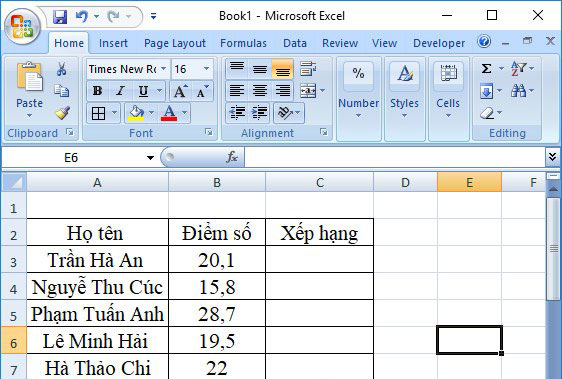
Task: Click inside the formula bar input
Action: tap(395, 157)
